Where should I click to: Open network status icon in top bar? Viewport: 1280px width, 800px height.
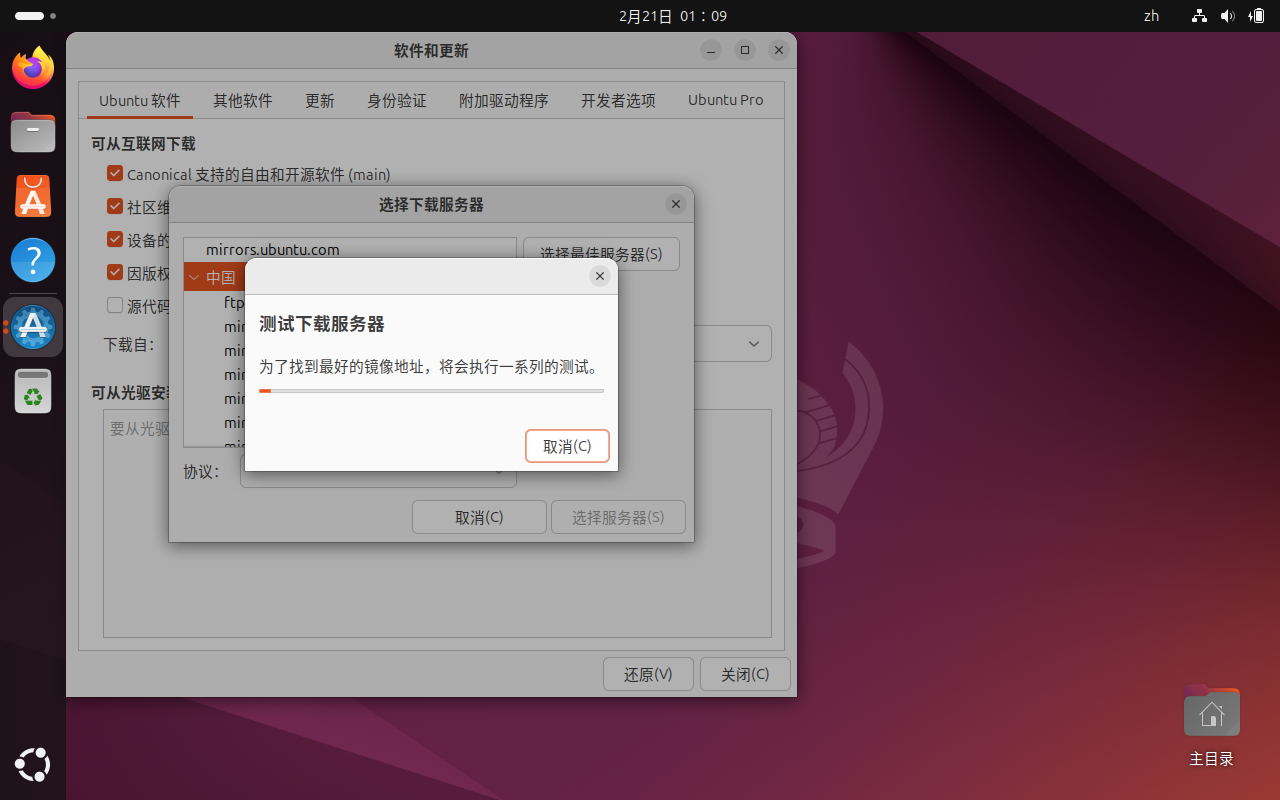1199,16
